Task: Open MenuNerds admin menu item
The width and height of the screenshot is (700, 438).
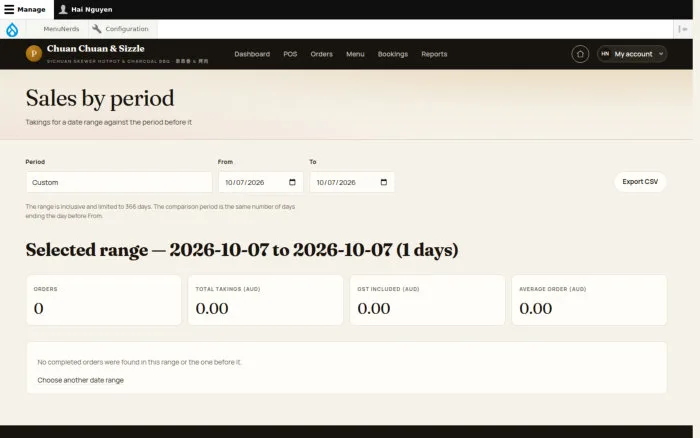Action: tap(61, 29)
